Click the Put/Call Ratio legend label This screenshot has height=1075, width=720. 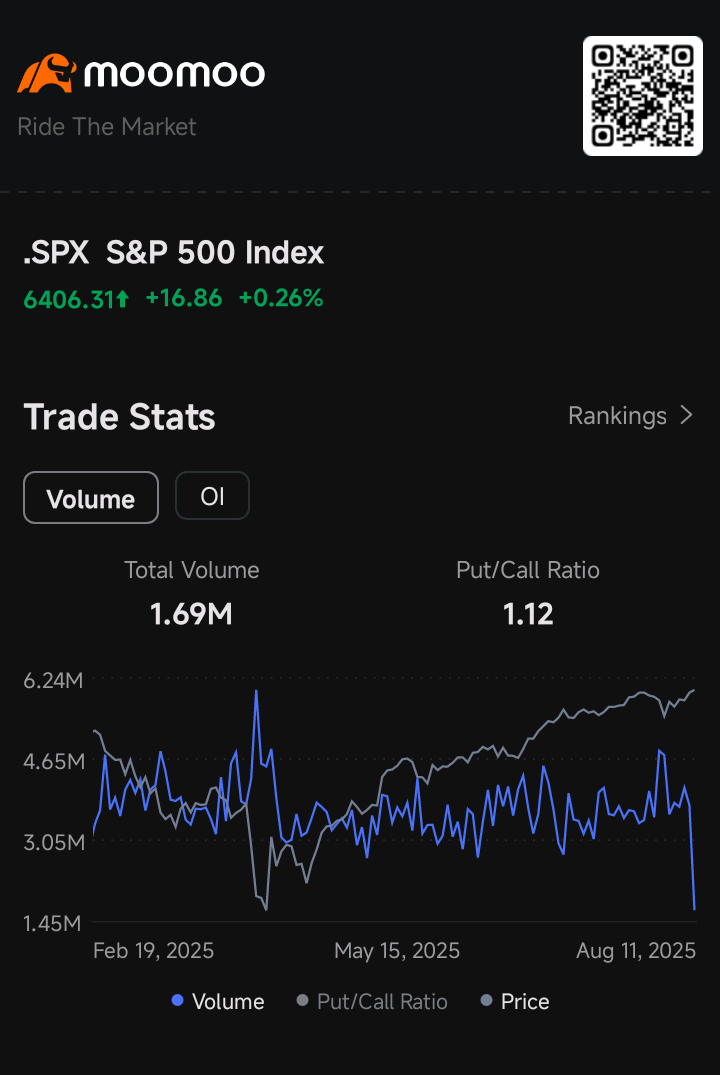[382, 1002]
